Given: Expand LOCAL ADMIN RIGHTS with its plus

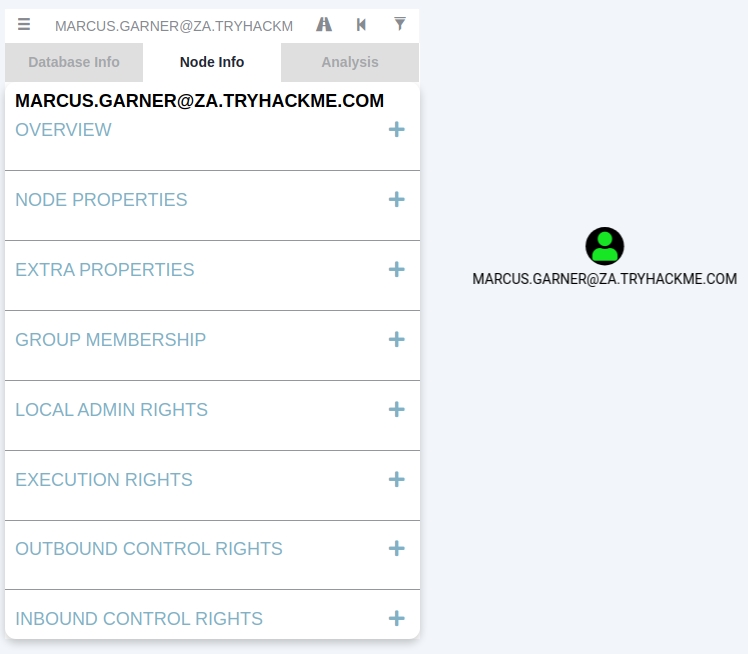Looking at the screenshot, I should (x=397, y=410).
